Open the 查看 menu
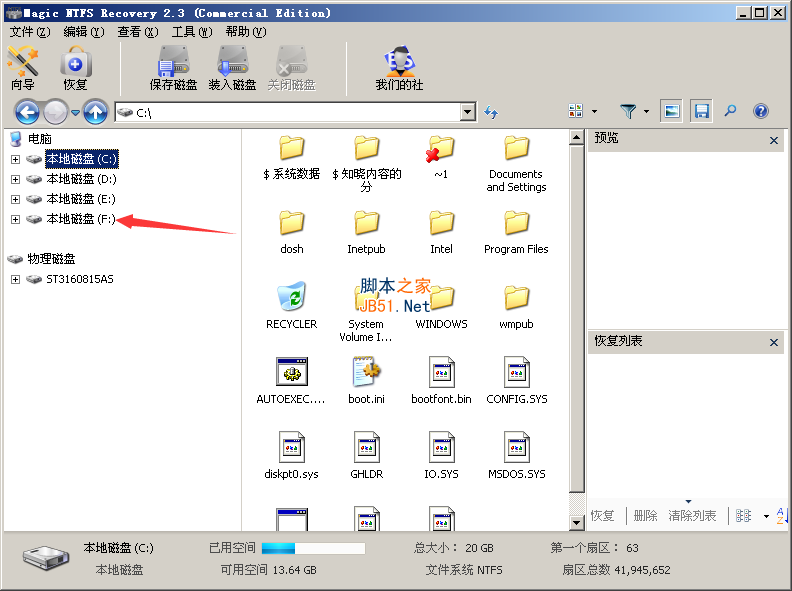 138,32
